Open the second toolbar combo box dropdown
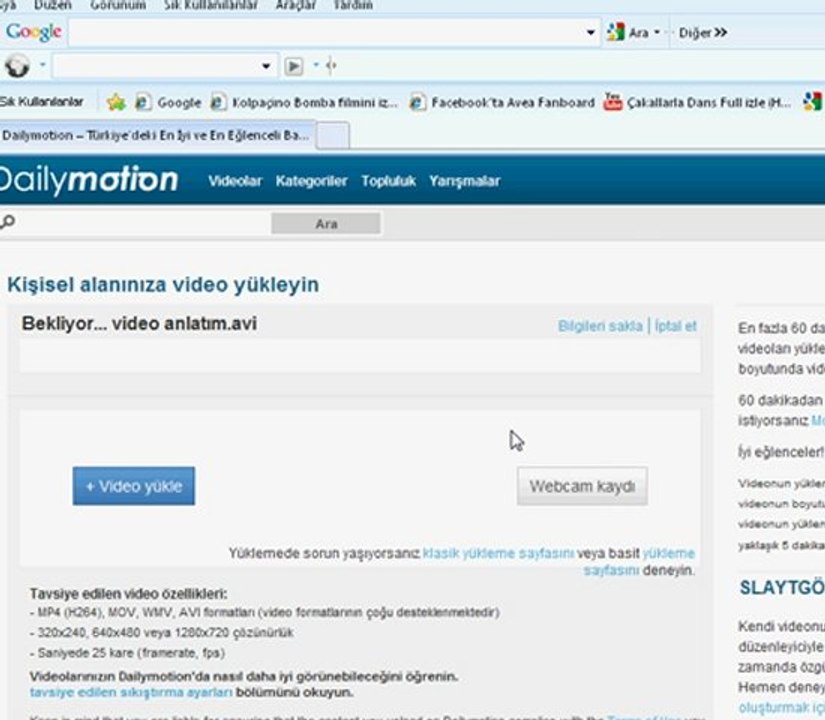 pos(266,66)
